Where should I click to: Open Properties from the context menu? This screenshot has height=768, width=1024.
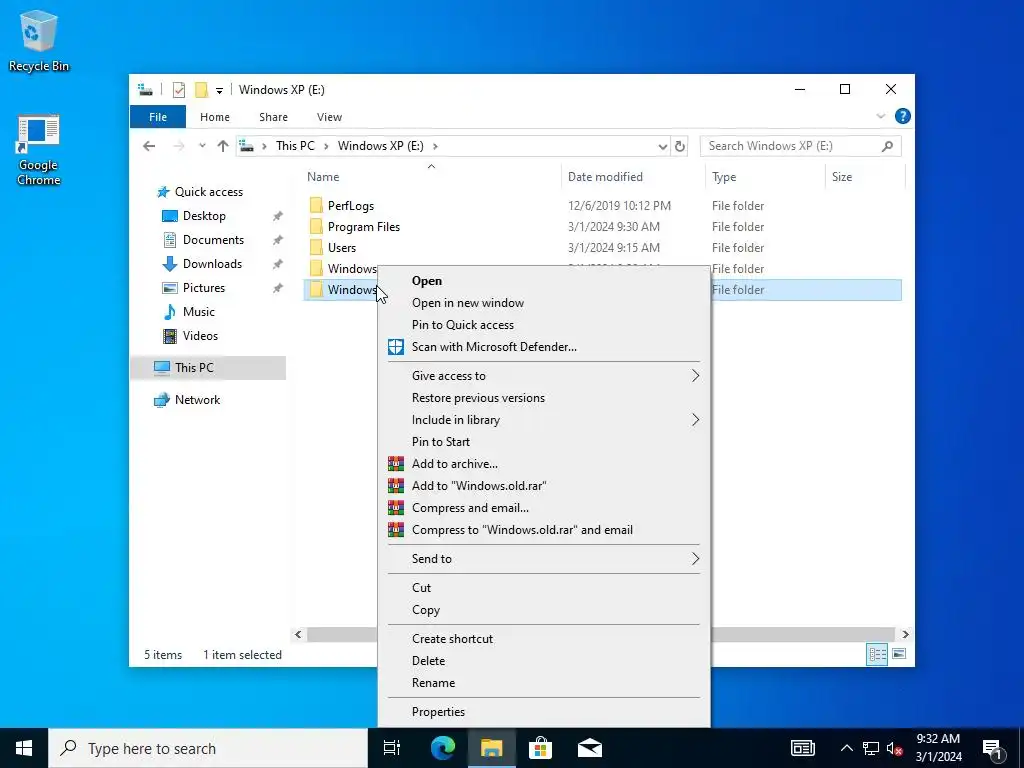[543, 712]
